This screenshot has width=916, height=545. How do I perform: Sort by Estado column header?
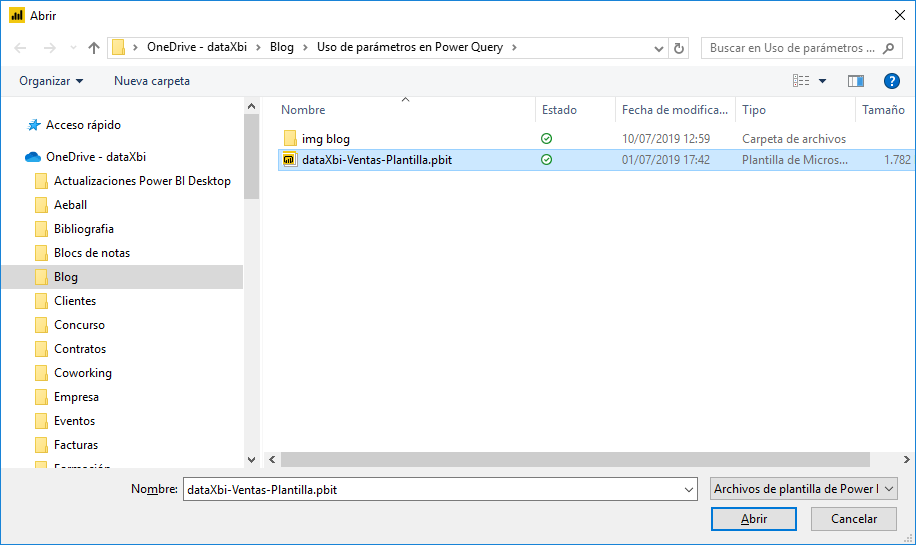pos(559,110)
